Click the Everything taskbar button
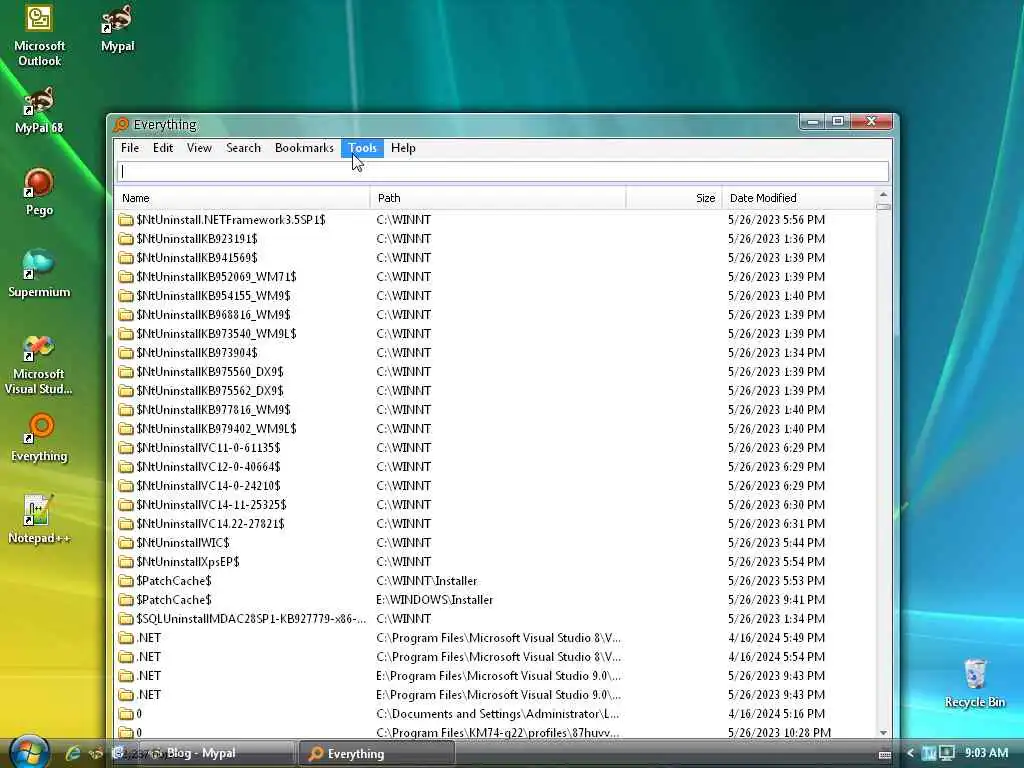The height and width of the screenshot is (768, 1024). (x=376, y=754)
